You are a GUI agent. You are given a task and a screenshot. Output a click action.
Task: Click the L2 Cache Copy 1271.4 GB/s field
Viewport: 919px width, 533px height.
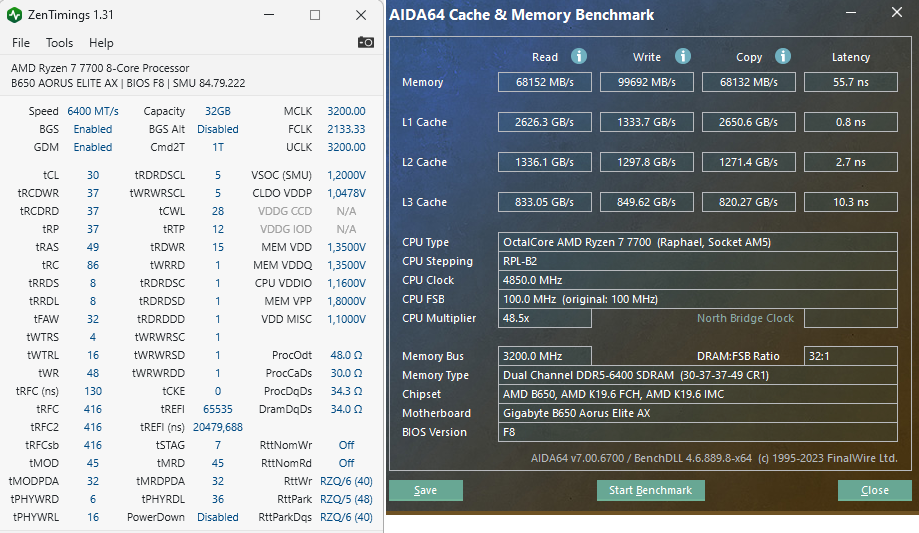[748, 162]
